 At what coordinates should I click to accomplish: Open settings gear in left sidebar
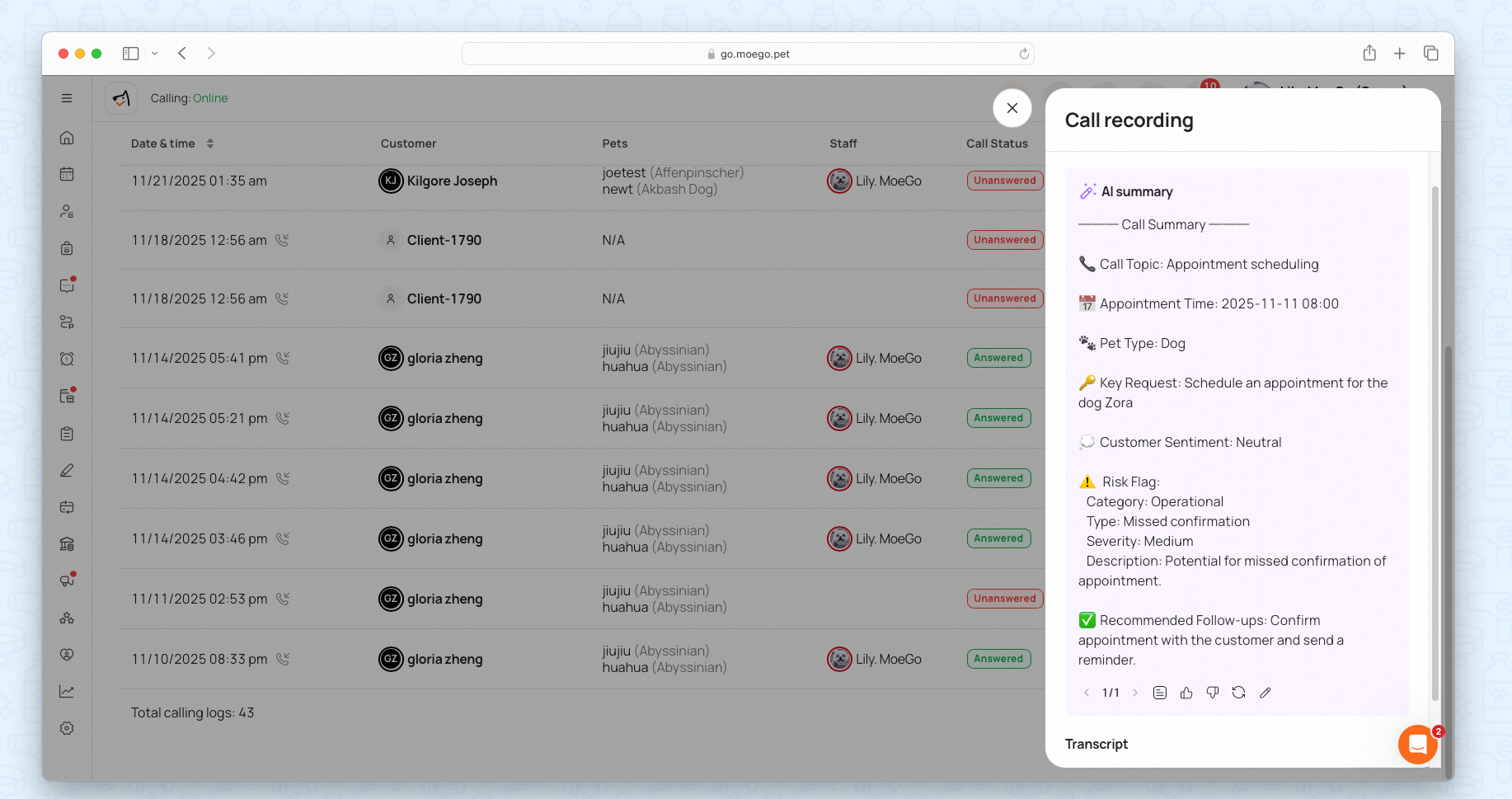(x=67, y=728)
